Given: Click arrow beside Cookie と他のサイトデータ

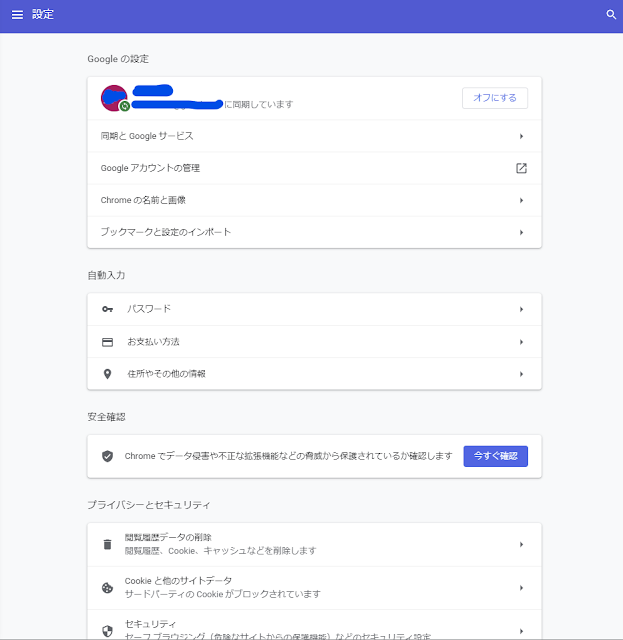Looking at the screenshot, I should (x=521, y=588).
